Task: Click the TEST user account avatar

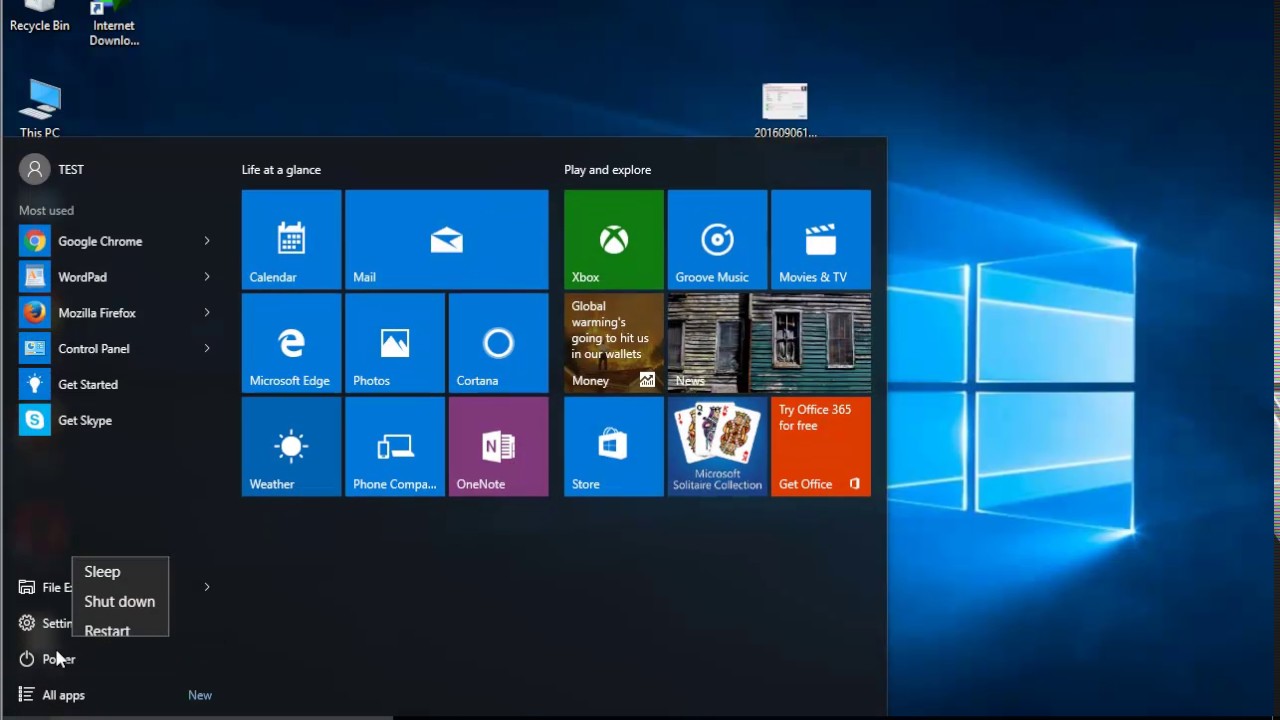Action: click(x=34, y=169)
